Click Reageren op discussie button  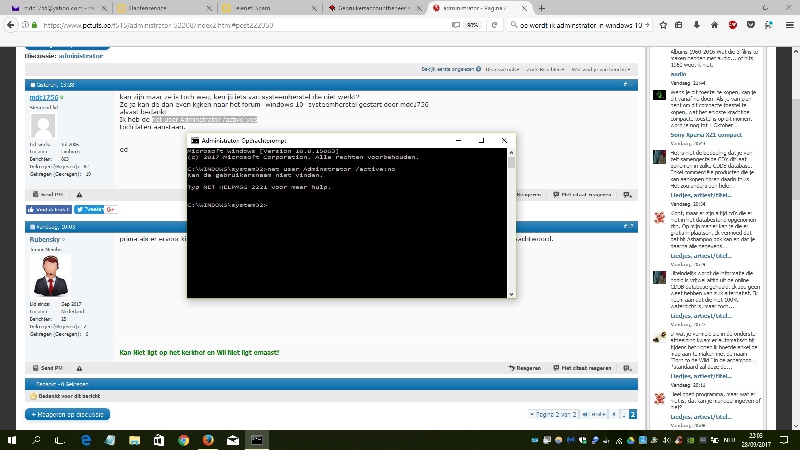pos(67,414)
